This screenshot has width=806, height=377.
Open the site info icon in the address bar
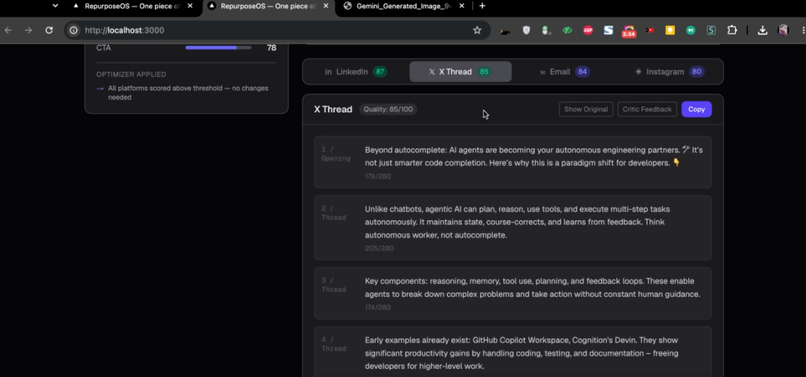tap(74, 30)
